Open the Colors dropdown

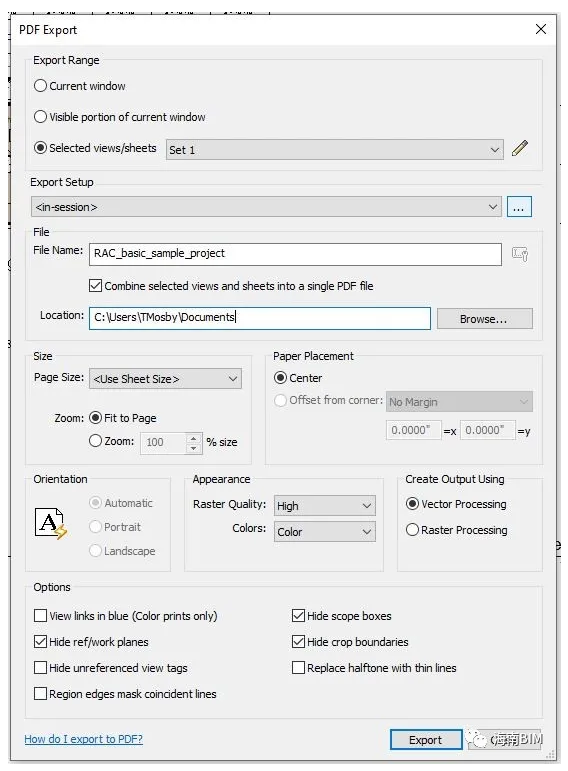coord(325,532)
